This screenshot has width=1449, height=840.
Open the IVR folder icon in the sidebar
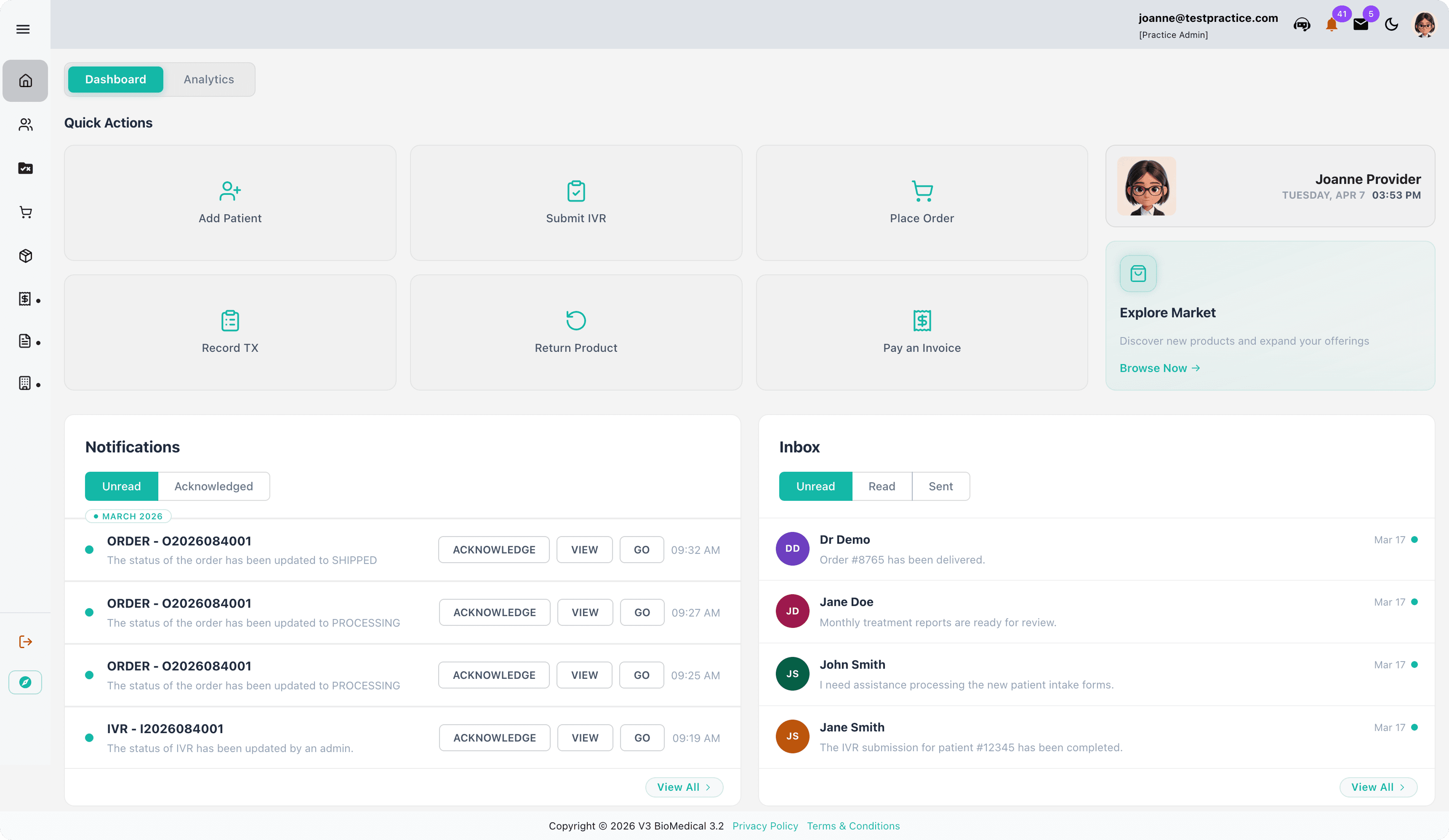(25, 168)
